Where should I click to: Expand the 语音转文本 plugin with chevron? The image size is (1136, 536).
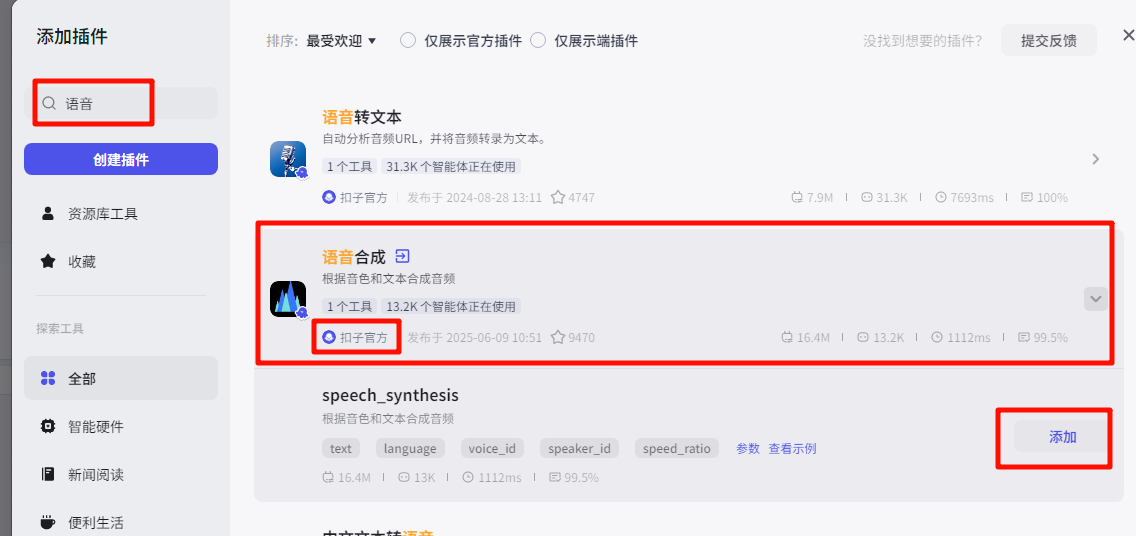[x=1095, y=159]
